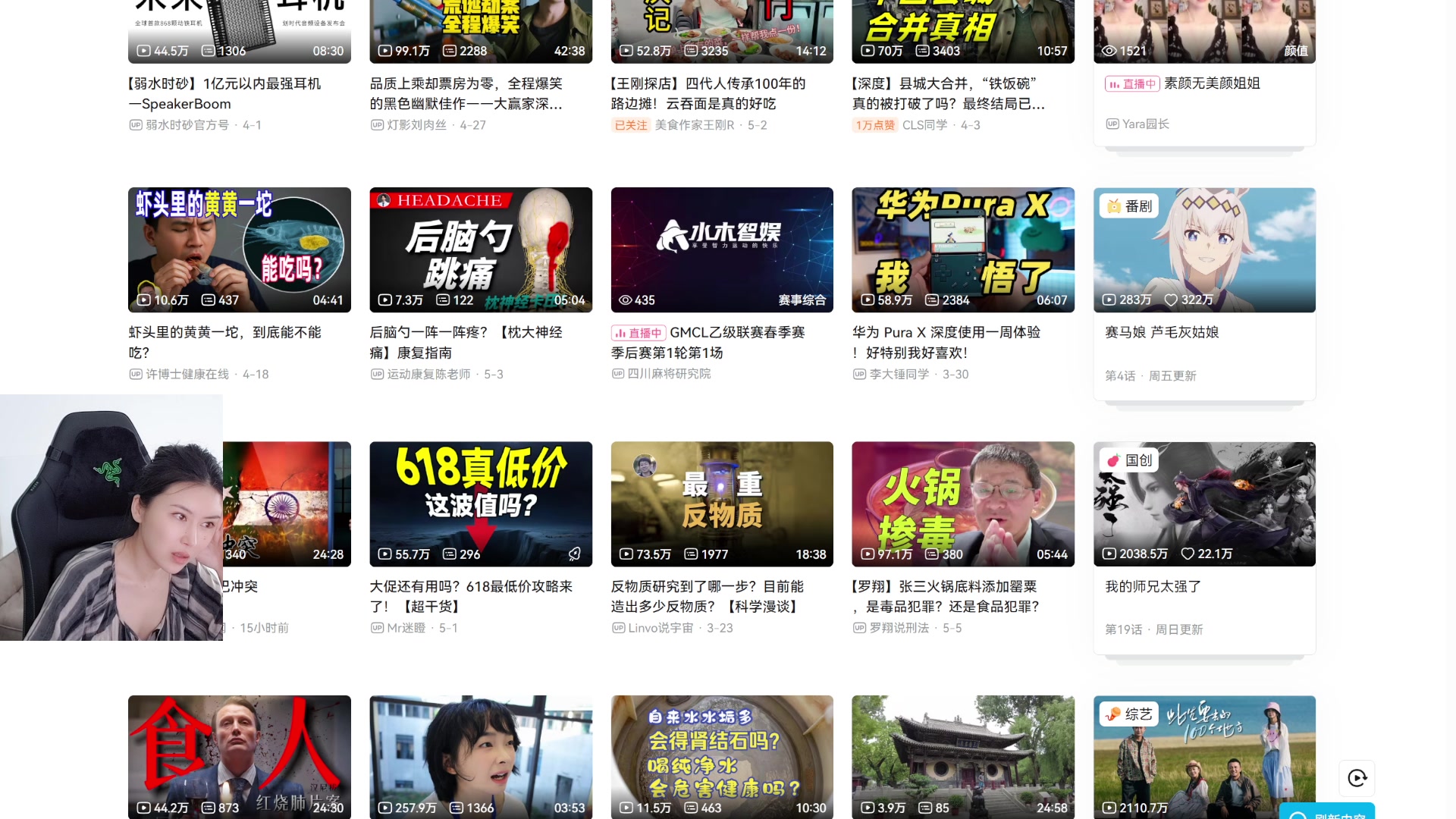The width and height of the screenshot is (1456, 819).
Task: Open title 品质上乘却票房为零
Action: [466, 94]
